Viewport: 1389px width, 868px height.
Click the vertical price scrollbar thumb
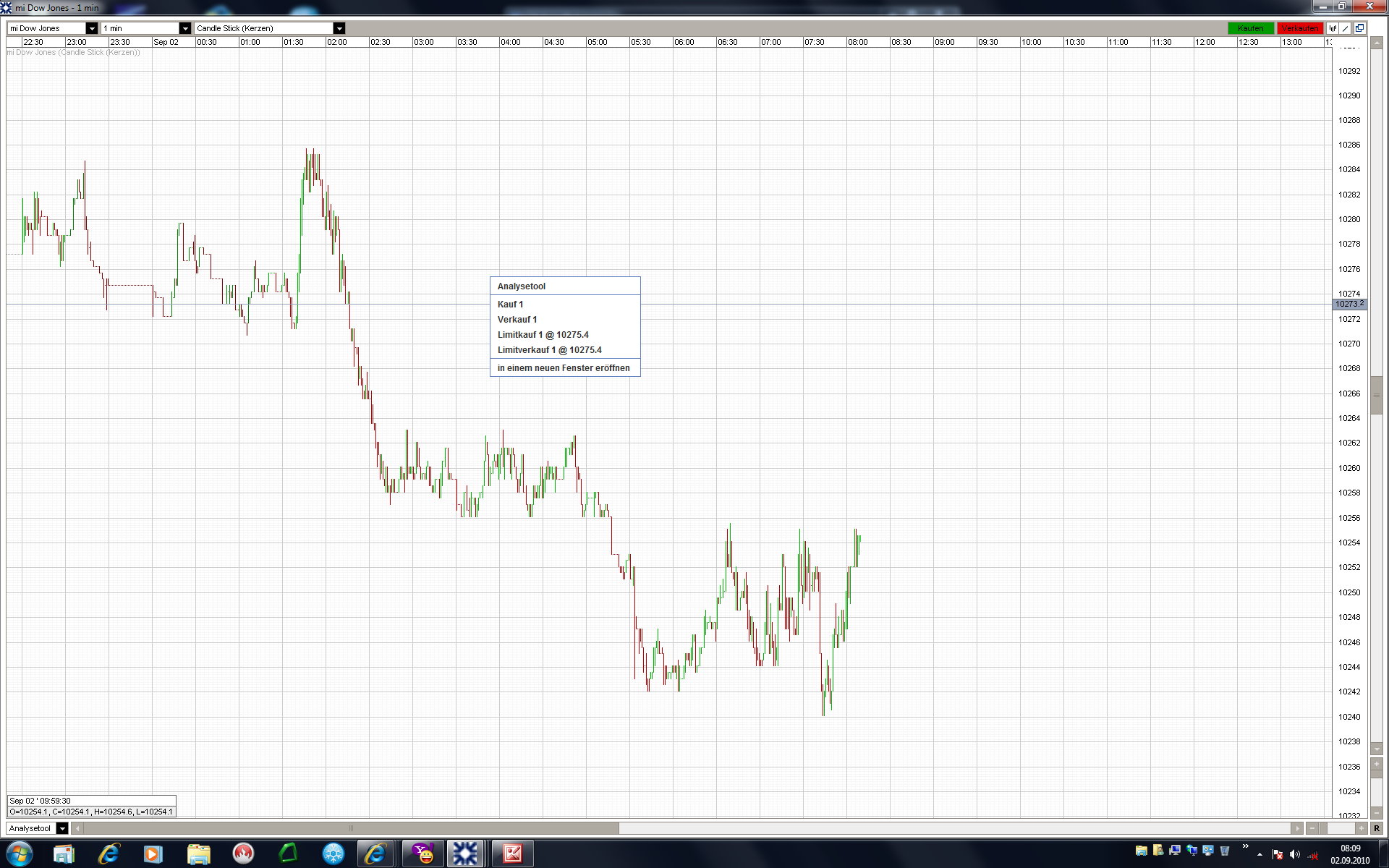[x=1376, y=395]
